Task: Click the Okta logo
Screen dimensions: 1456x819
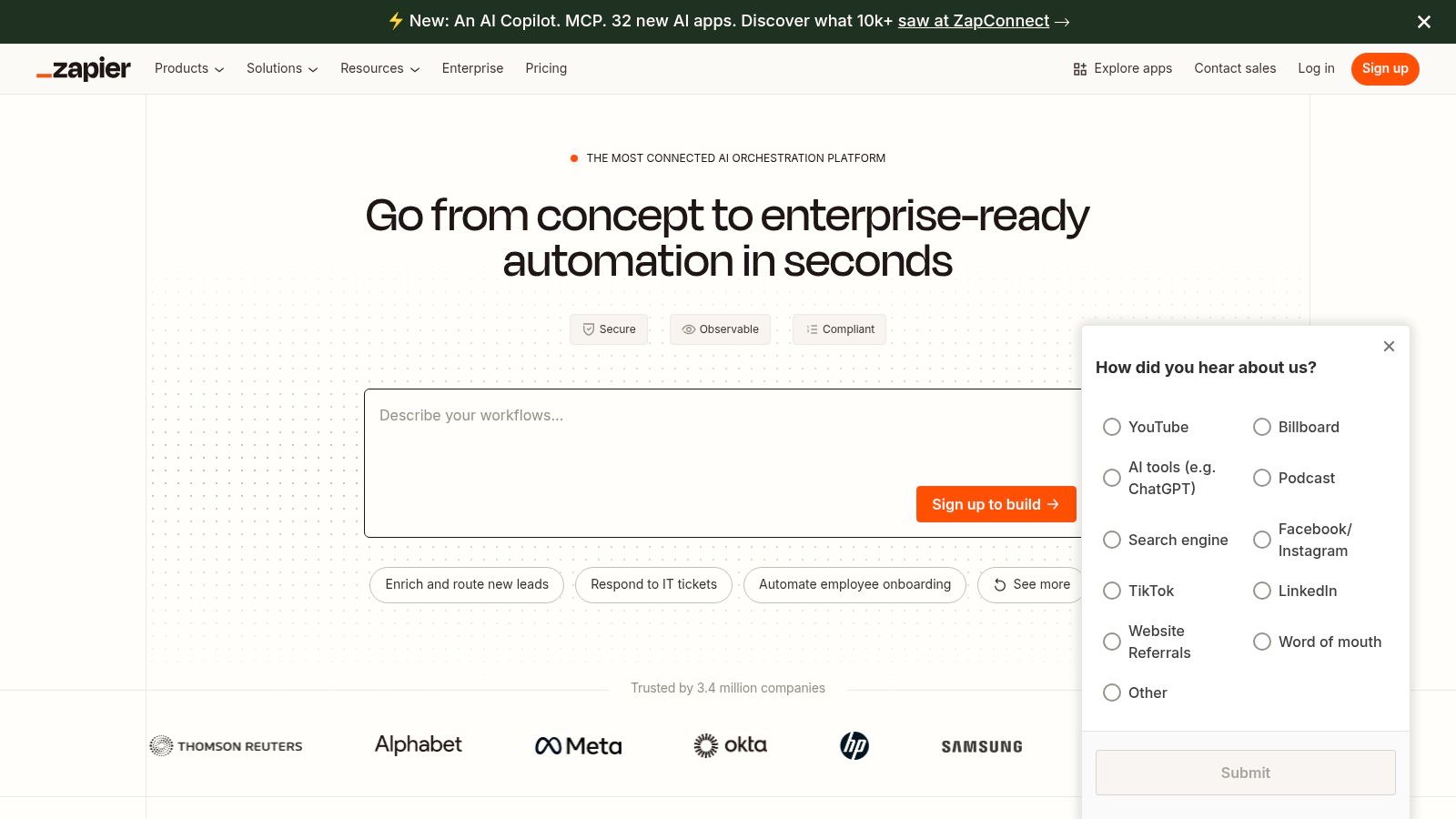Action: pos(731,745)
